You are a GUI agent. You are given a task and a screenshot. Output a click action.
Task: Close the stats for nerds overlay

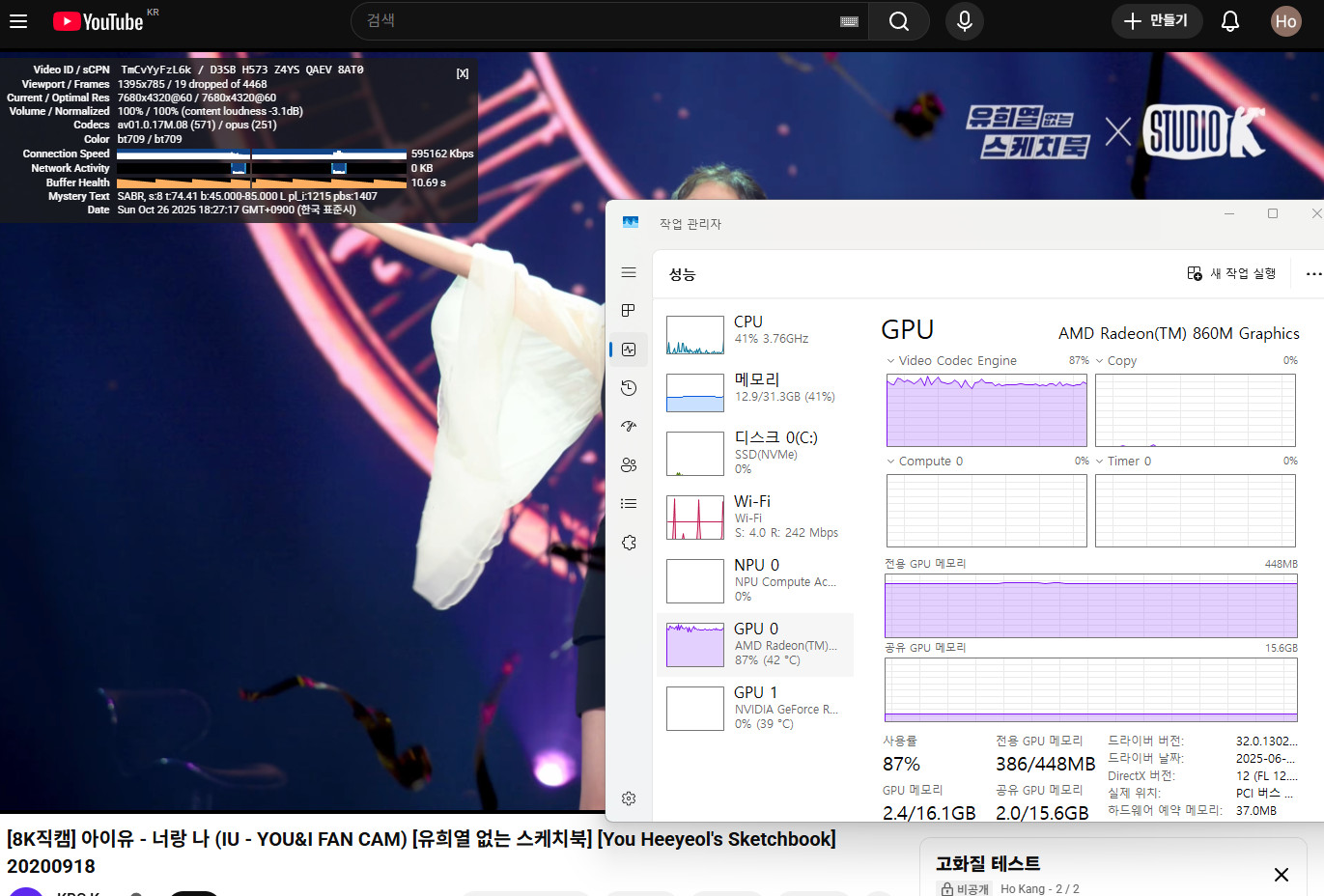(463, 73)
